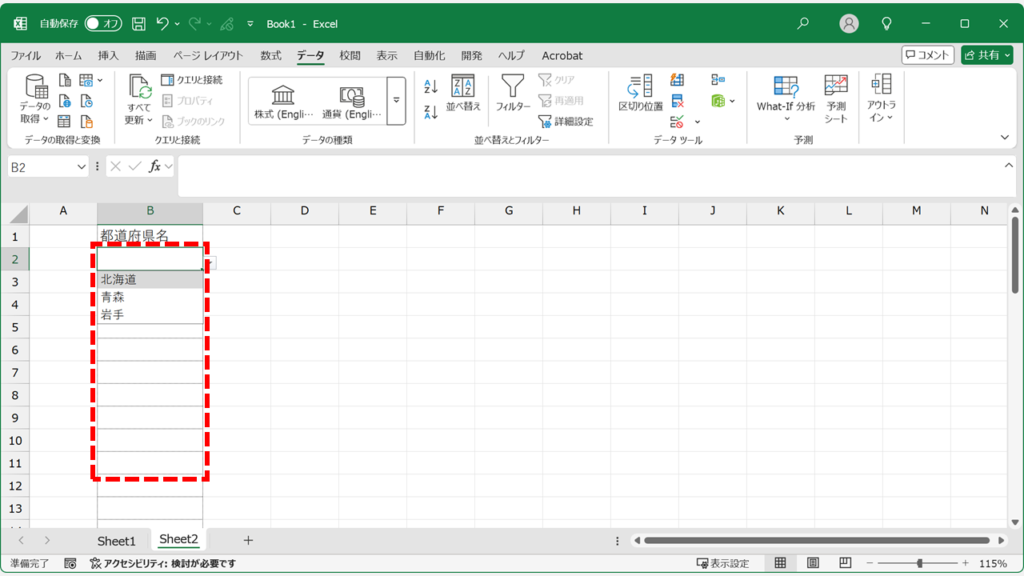Toggle 自動保存 AutoSave switch
This screenshot has width=1024, height=576.
(x=103, y=24)
